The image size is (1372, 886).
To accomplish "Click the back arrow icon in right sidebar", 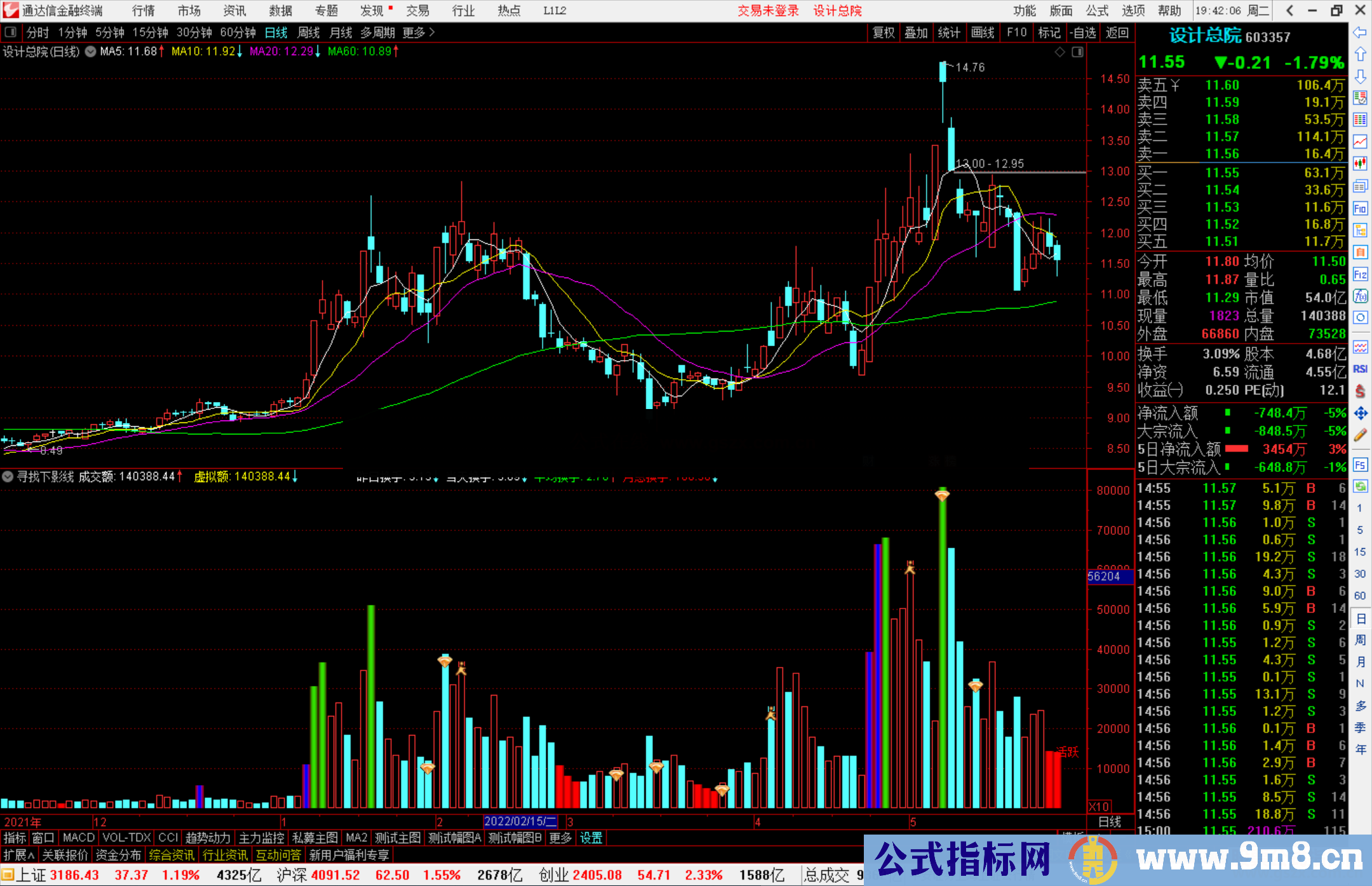I will [x=1360, y=32].
